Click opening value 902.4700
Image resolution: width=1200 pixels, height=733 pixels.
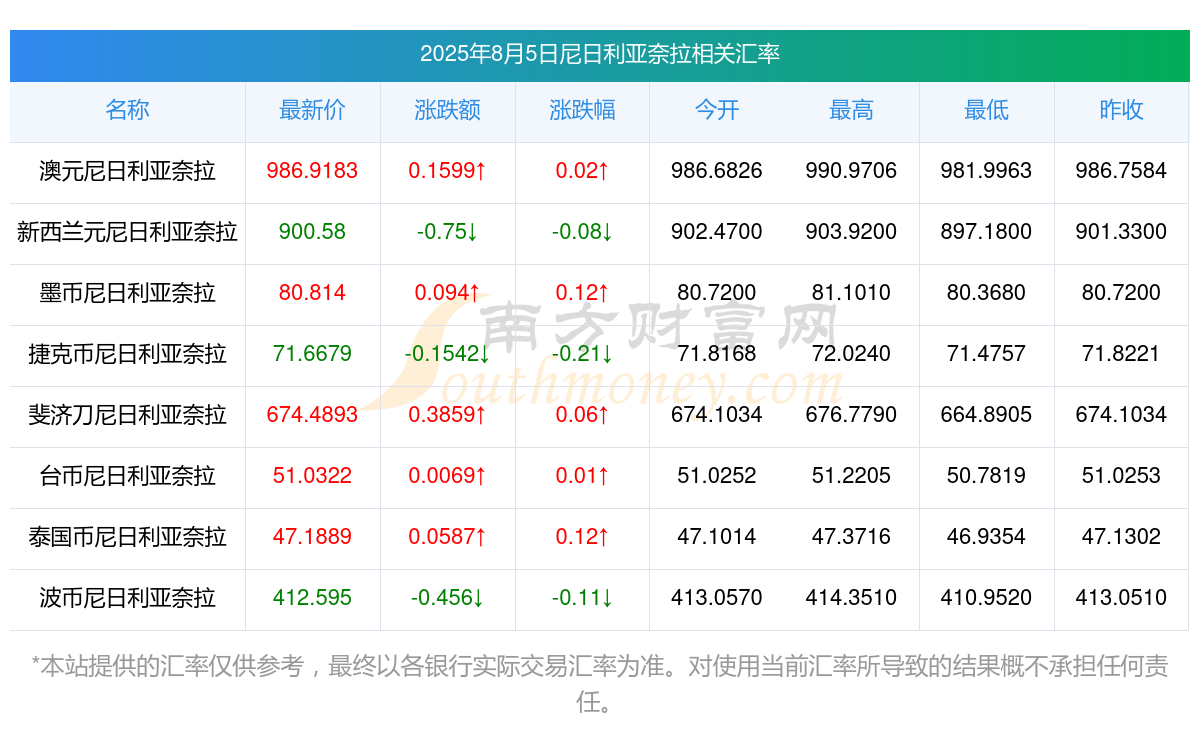pyautogui.click(x=717, y=232)
